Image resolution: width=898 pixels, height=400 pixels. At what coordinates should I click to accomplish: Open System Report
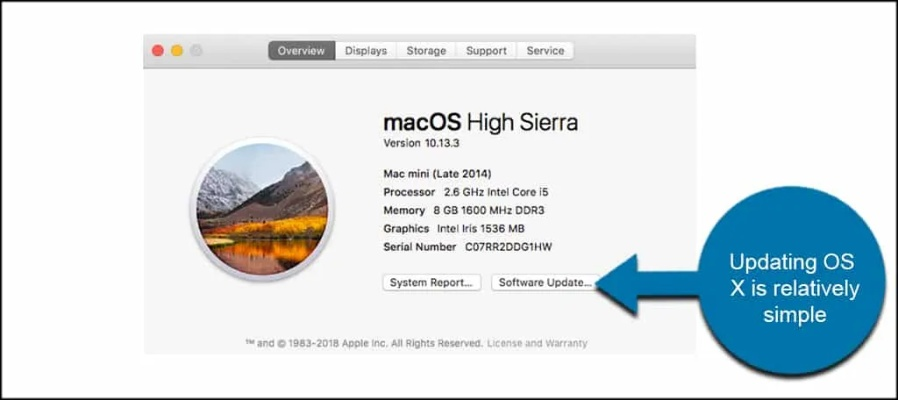pyautogui.click(x=433, y=283)
